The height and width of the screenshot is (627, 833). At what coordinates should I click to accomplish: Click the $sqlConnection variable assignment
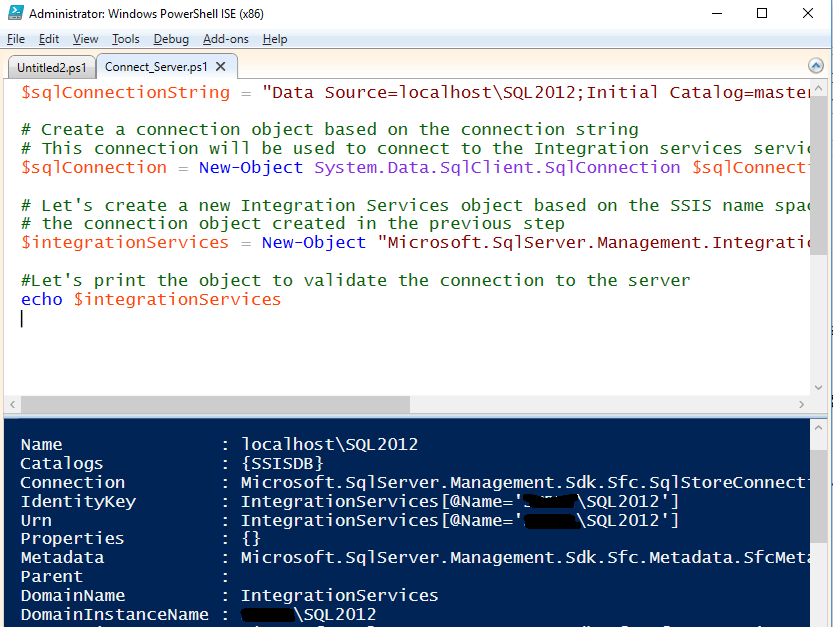pyautogui.click(x=94, y=167)
